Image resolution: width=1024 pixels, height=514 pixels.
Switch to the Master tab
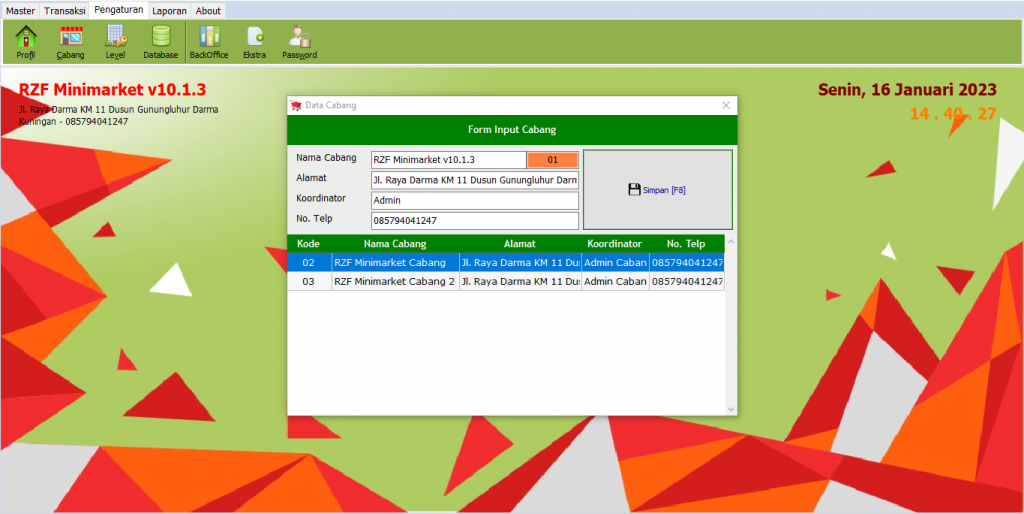coord(20,11)
